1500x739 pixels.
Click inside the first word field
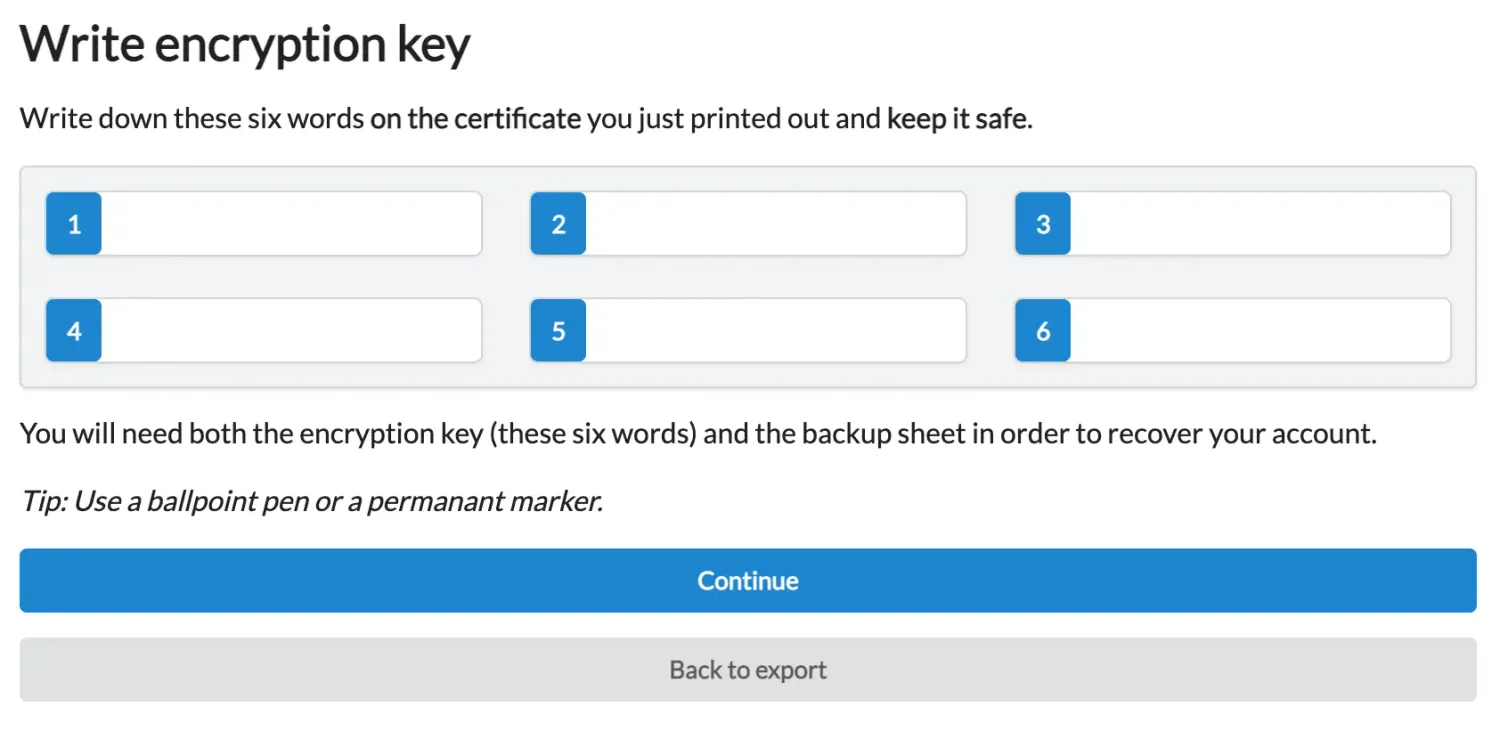tap(290, 223)
